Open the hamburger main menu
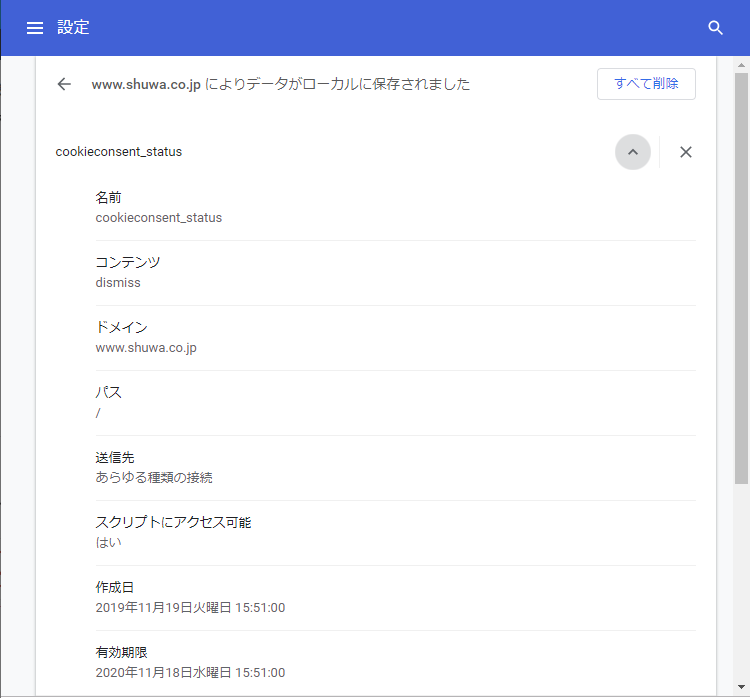 pyautogui.click(x=35, y=28)
